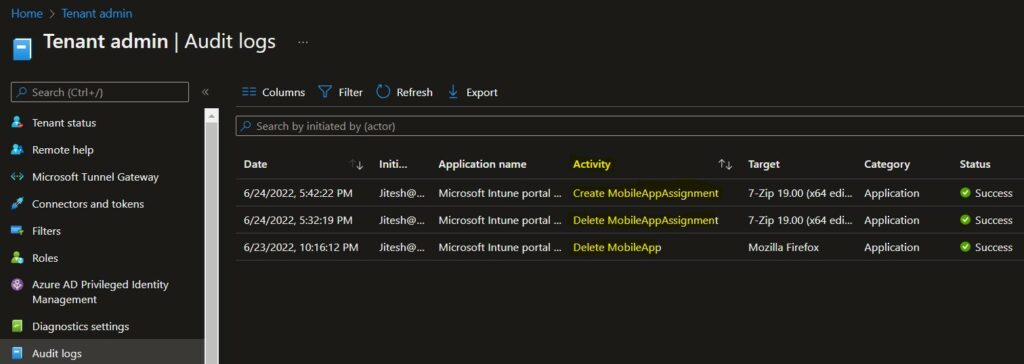Click the Status column header
Screen dimensions: 1024x364
(975, 164)
